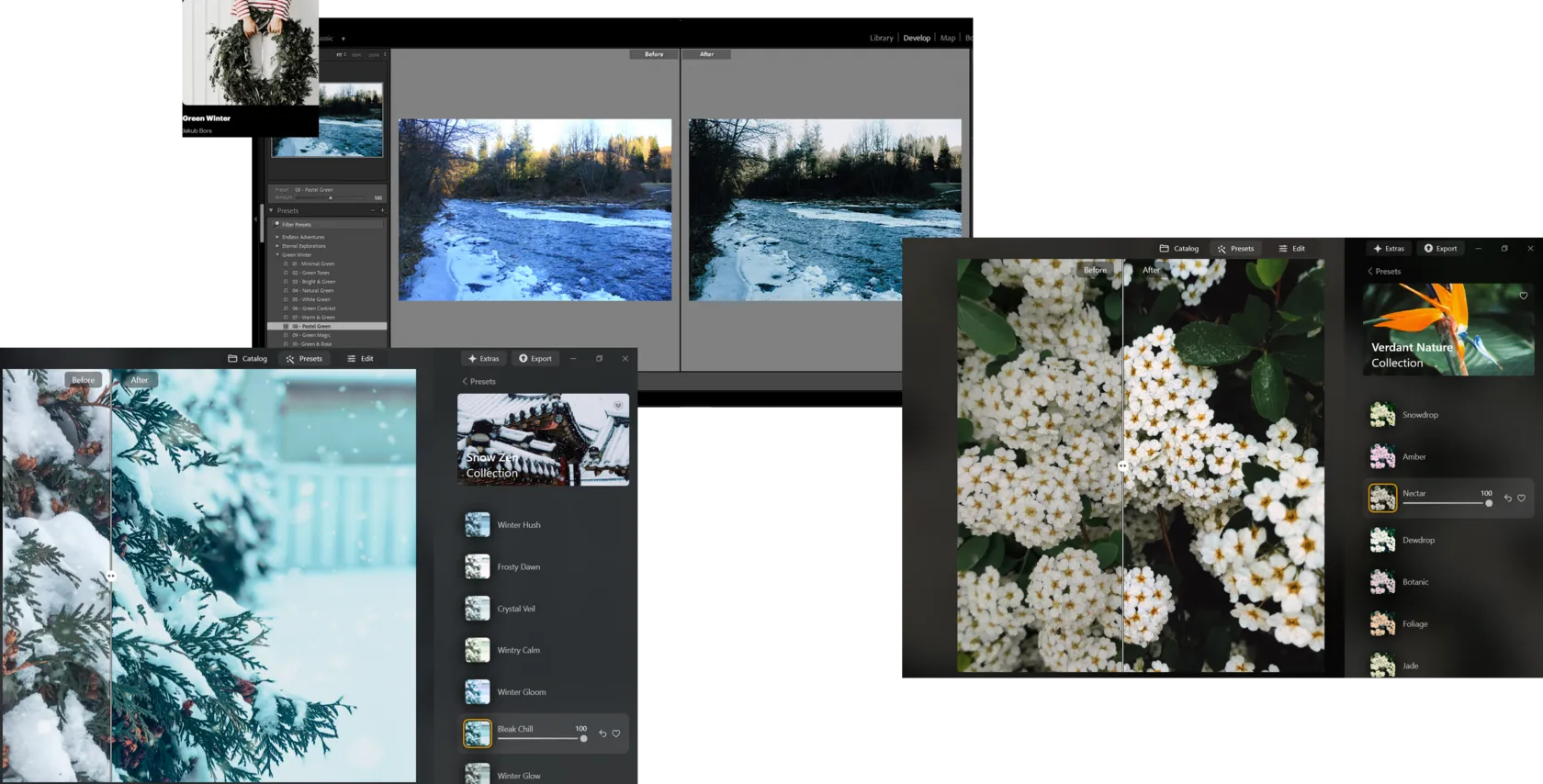Click the undo arrow next to Nectar
This screenshot has height=784, width=1543.
click(x=1507, y=498)
